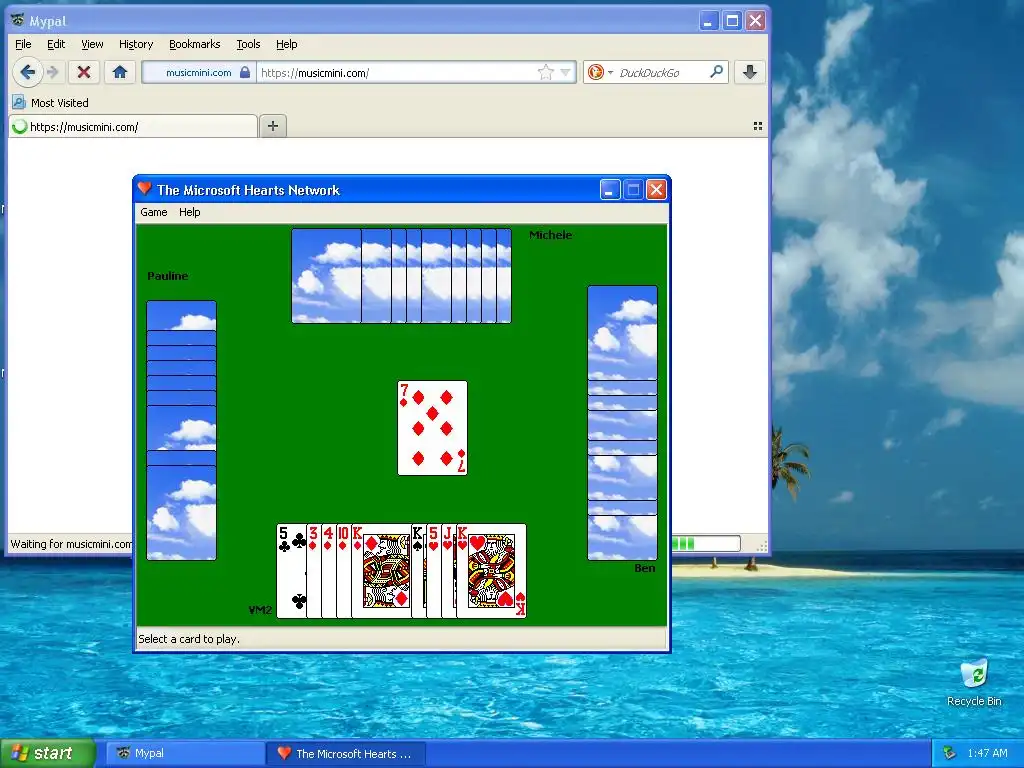Click the page loading progress bar
The height and width of the screenshot is (768, 1024).
coord(707,543)
